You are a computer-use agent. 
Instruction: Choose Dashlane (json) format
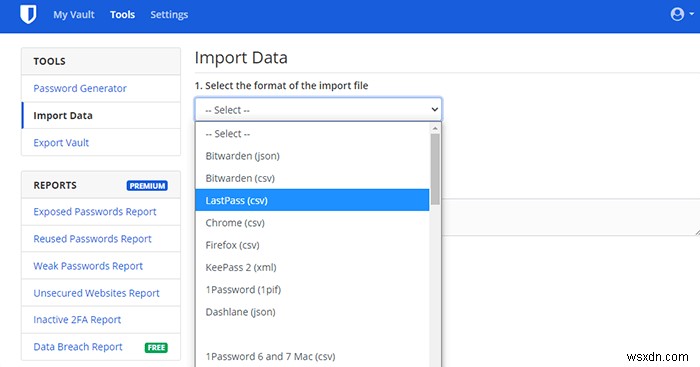click(312, 312)
